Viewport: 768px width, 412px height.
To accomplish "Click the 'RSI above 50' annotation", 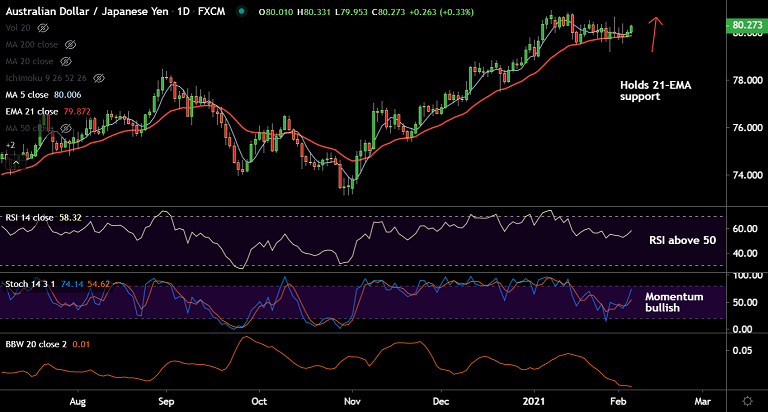I will [x=682, y=240].
